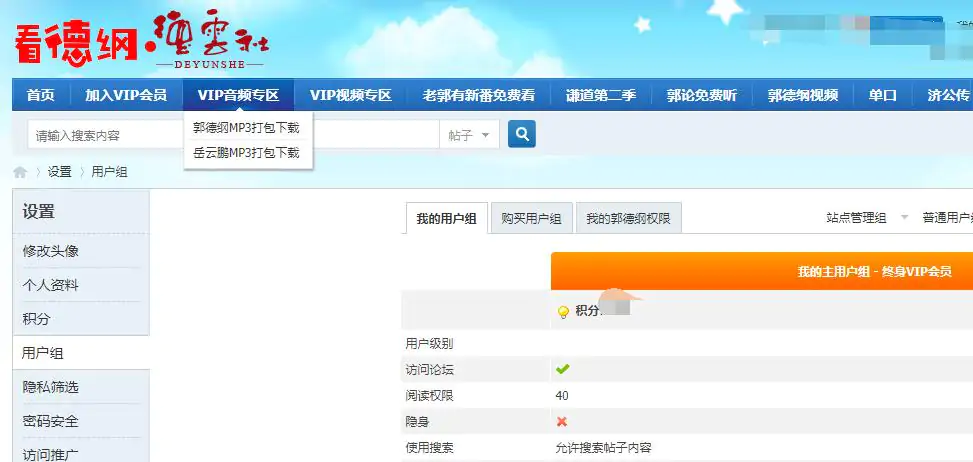Image resolution: width=973 pixels, height=462 pixels.
Task: Click the 隐身 row label
Action: pyautogui.click(x=417, y=422)
